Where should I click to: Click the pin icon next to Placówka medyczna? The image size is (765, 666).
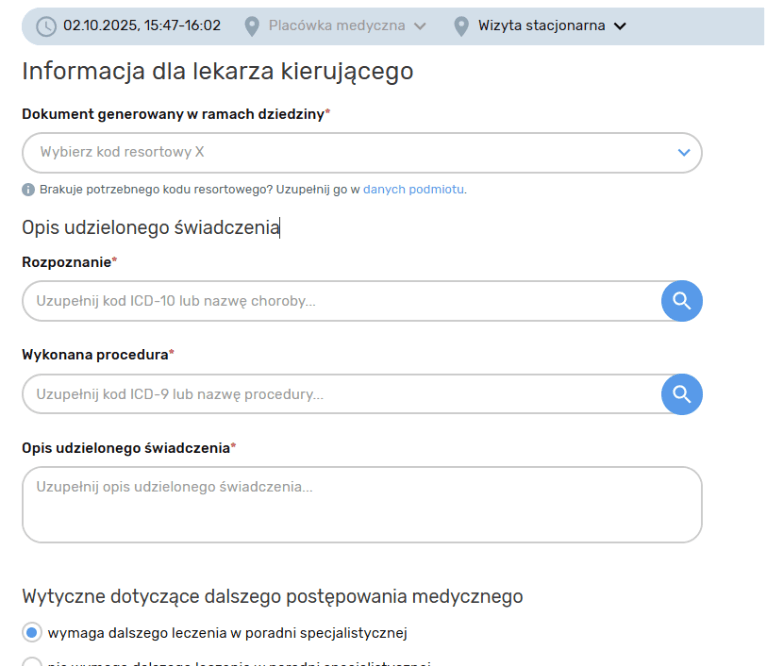(251, 26)
